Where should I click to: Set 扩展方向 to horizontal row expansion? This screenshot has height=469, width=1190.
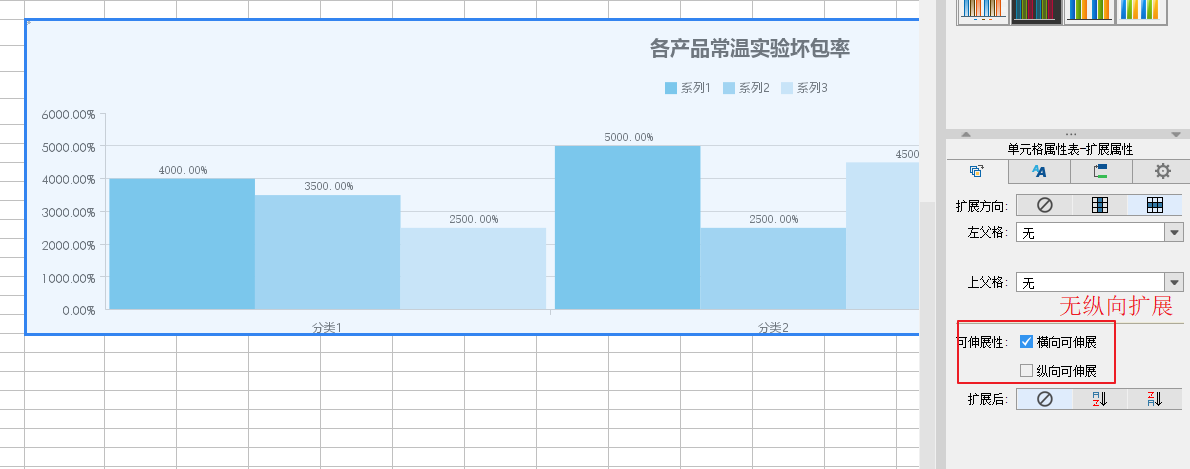coord(1154,205)
